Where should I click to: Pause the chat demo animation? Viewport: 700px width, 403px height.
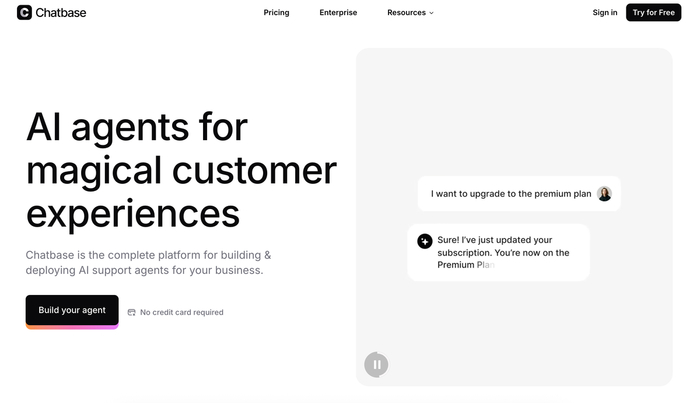376,365
